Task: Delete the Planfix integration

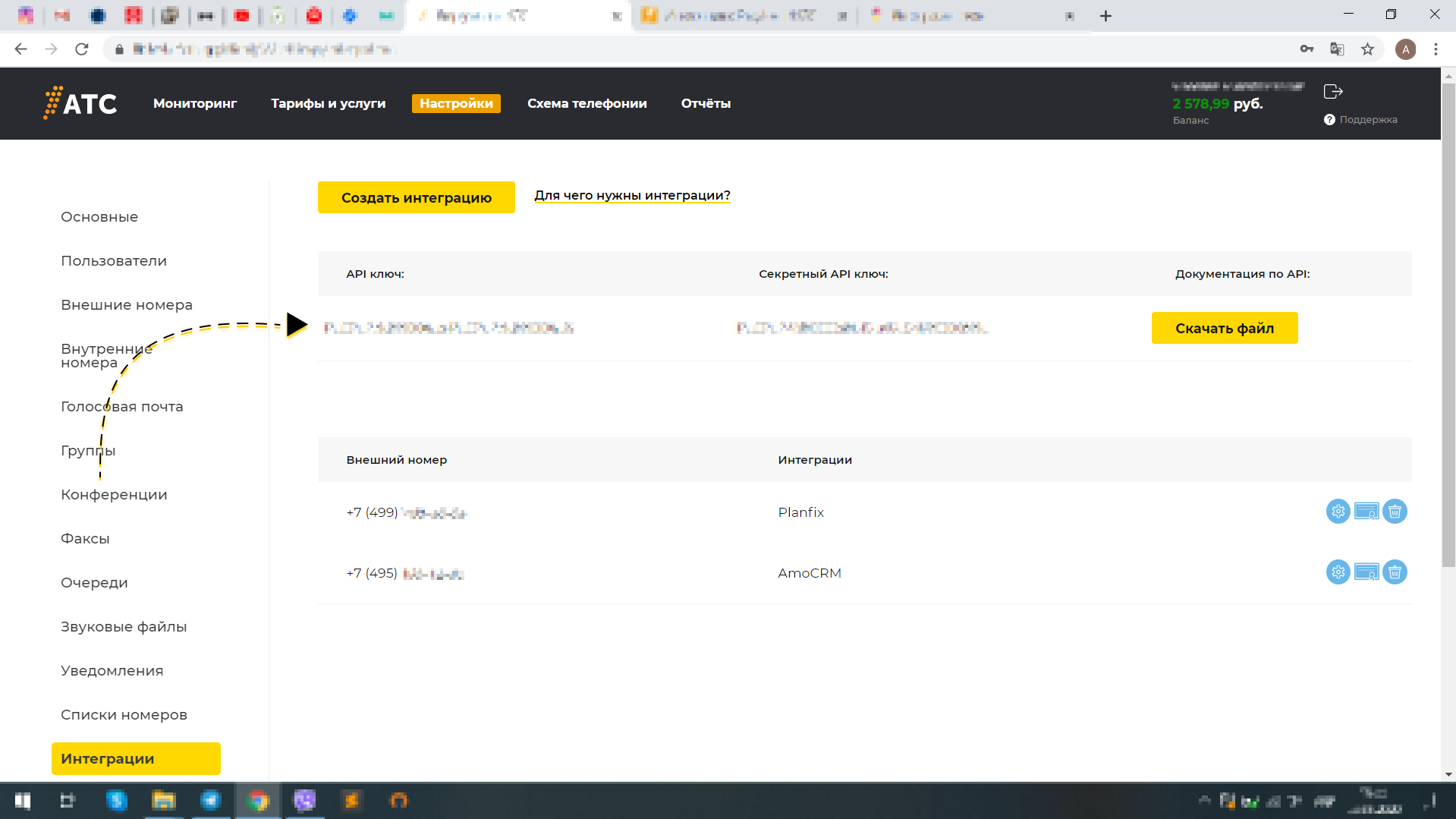Action: pos(1395,512)
